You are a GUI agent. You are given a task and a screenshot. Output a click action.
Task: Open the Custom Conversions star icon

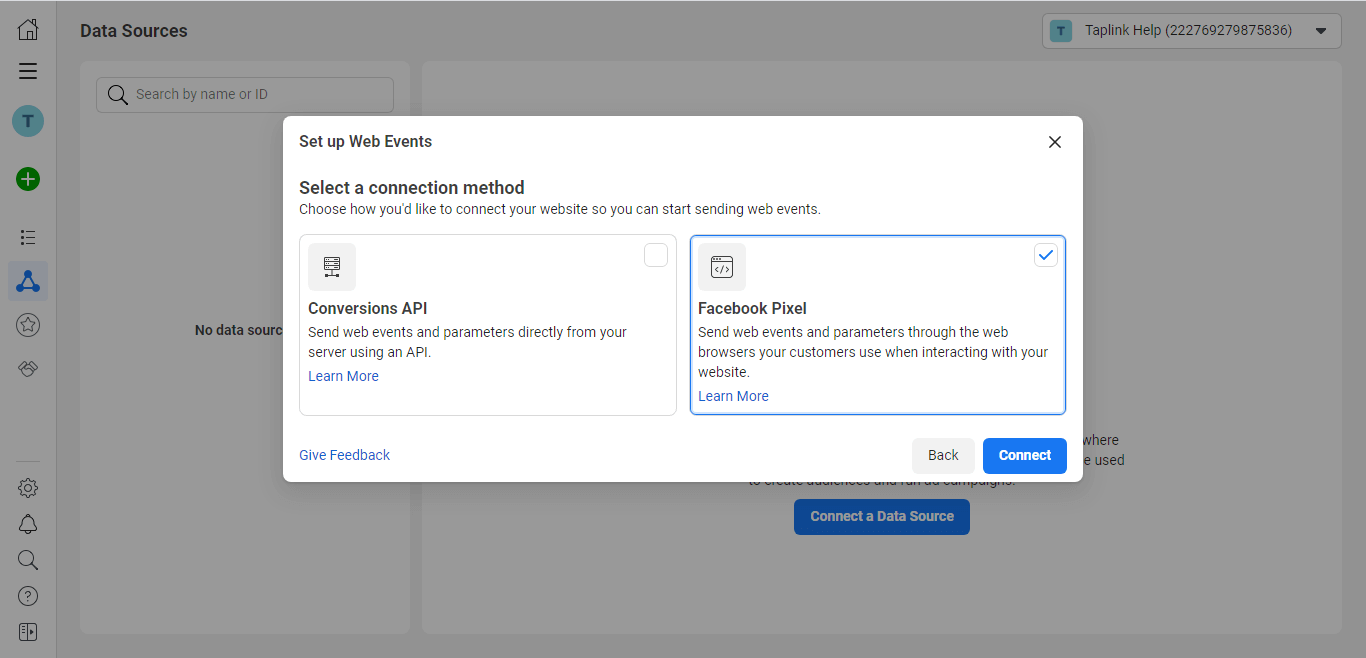click(28, 325)
